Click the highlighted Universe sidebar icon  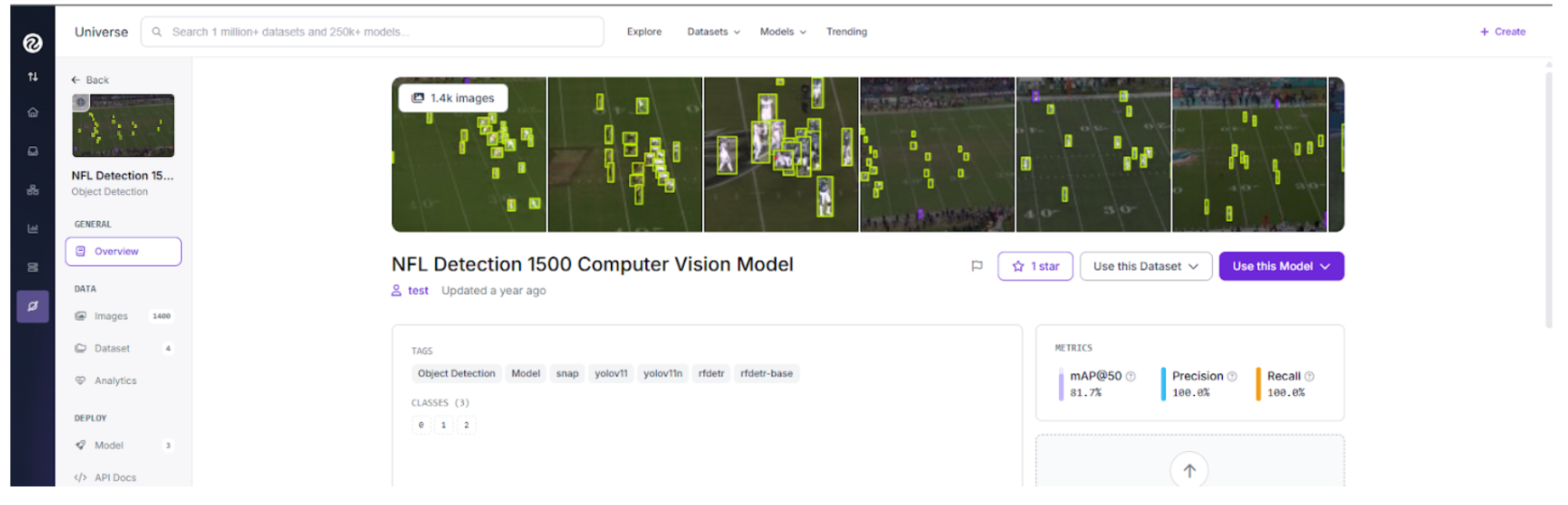(x=32, y=307)
